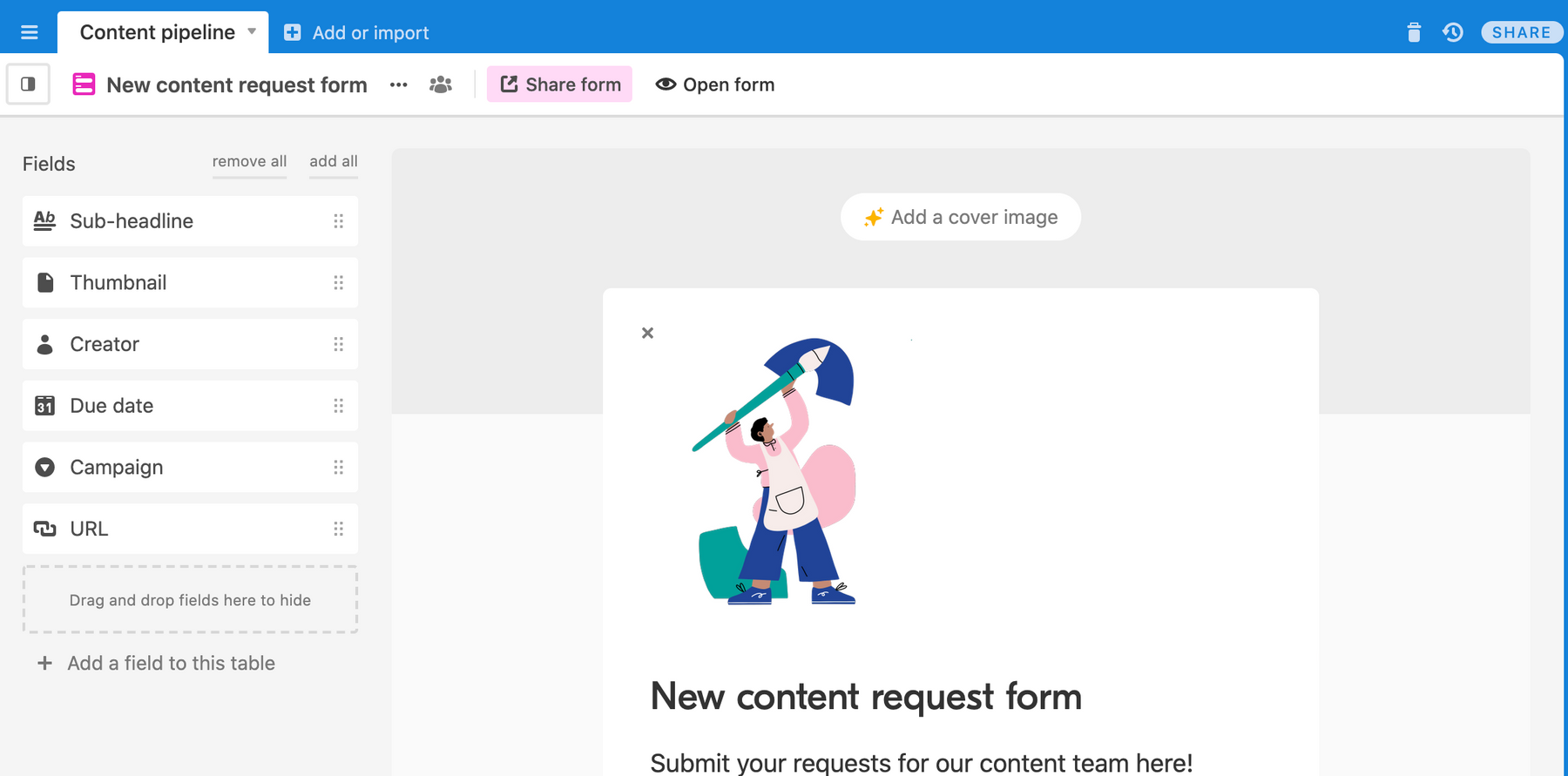Open revision history clock icon
1568x776 pixels.
pos(1452,33)
